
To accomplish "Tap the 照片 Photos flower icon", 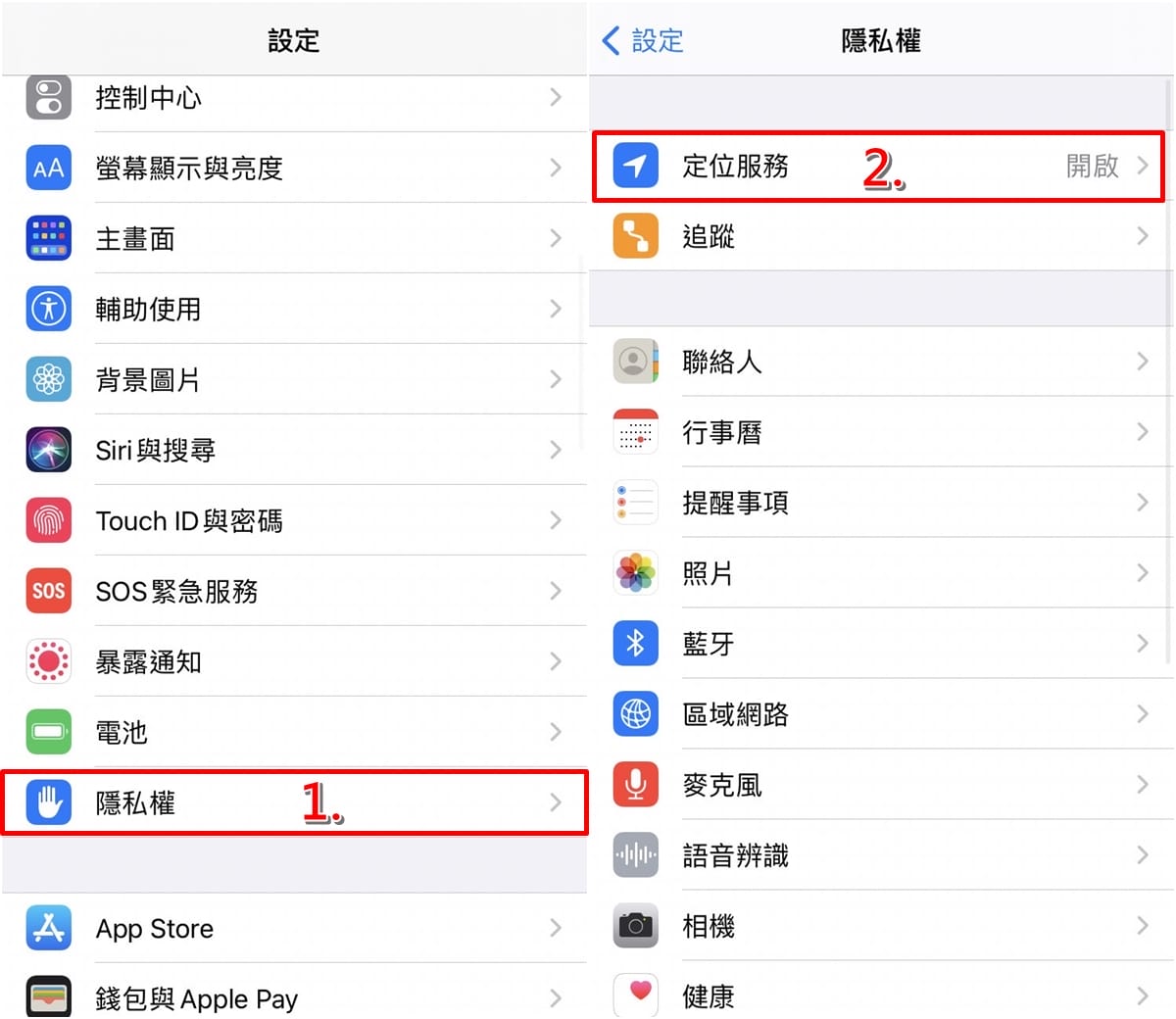I will point(635,573).
